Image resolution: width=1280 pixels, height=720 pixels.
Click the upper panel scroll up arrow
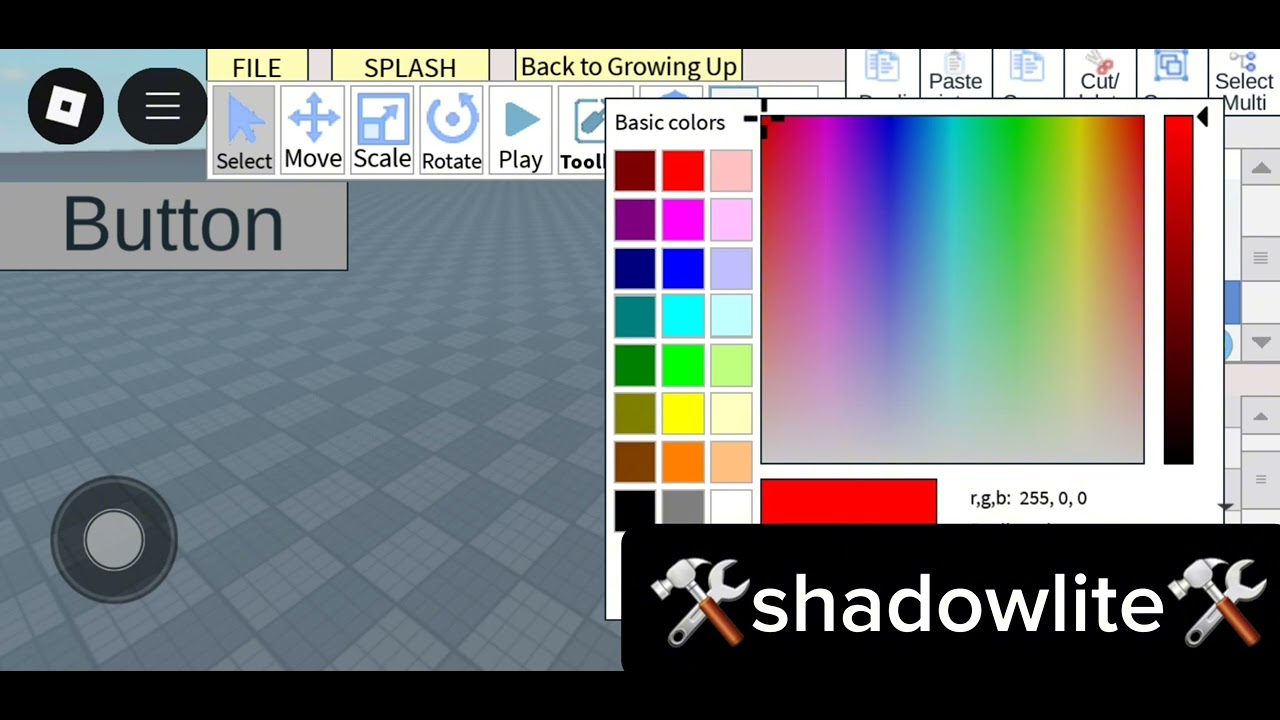1261,168
